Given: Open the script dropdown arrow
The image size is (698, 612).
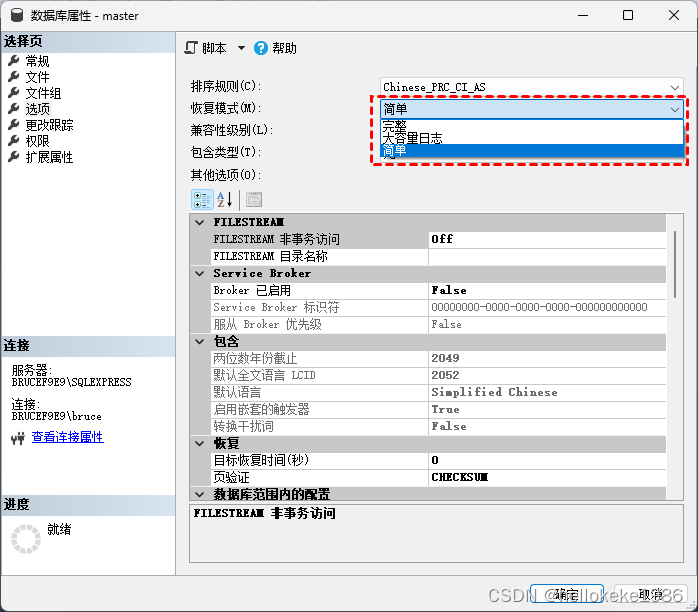Looking at the screenshot, I should coord(241,48).
